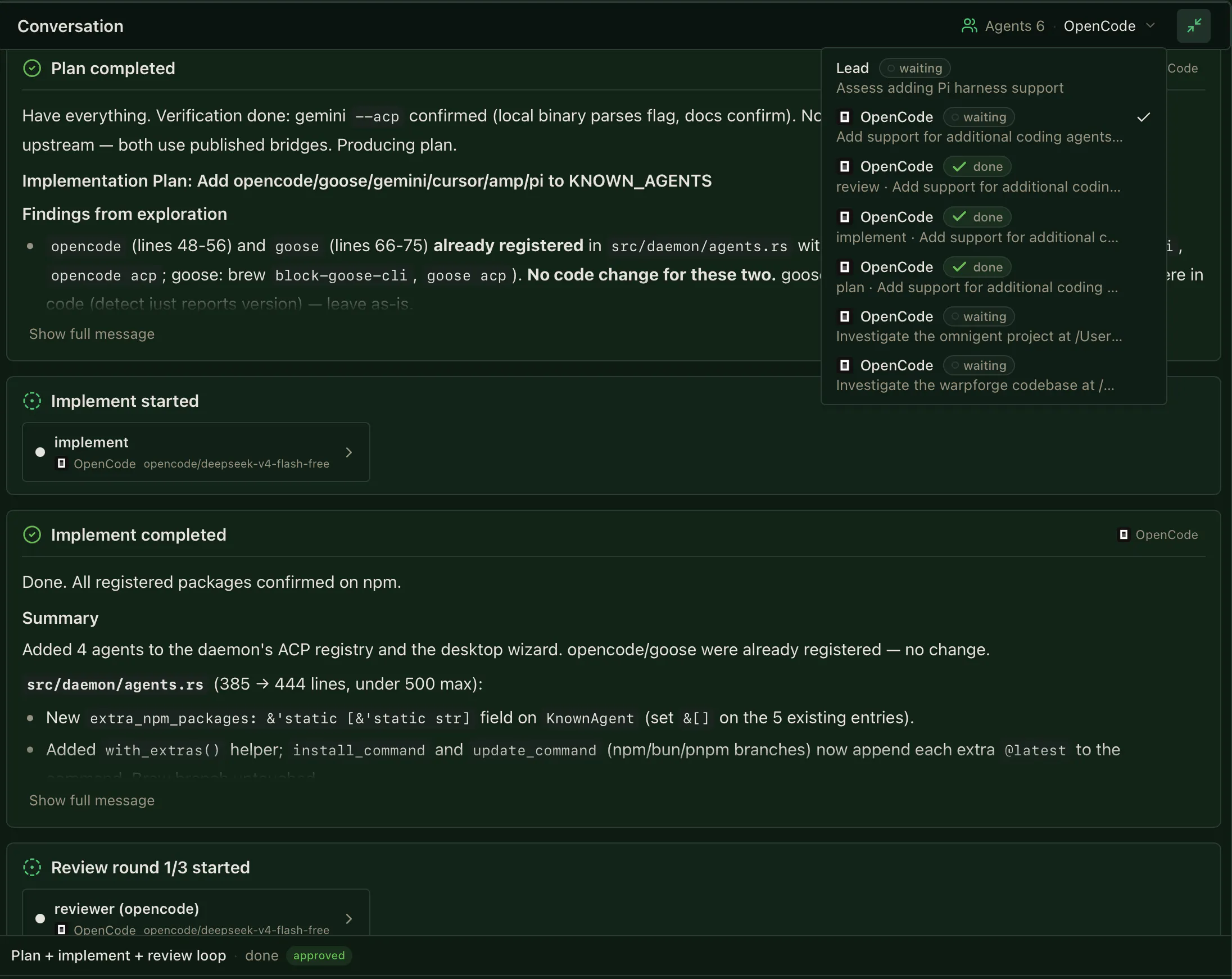This screenshot has height=979, width=1232.
Task: Select the OpenCode plan agent entry
Action: (x=993, y=277)
